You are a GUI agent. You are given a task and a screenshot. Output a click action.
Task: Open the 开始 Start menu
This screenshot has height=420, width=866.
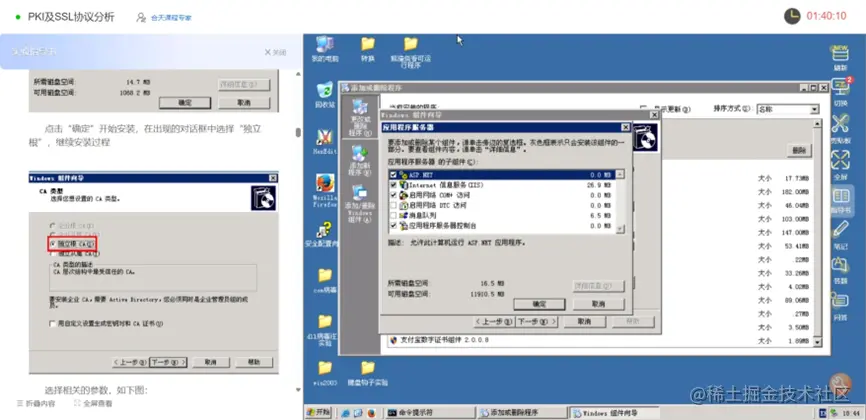pos(319,412)
